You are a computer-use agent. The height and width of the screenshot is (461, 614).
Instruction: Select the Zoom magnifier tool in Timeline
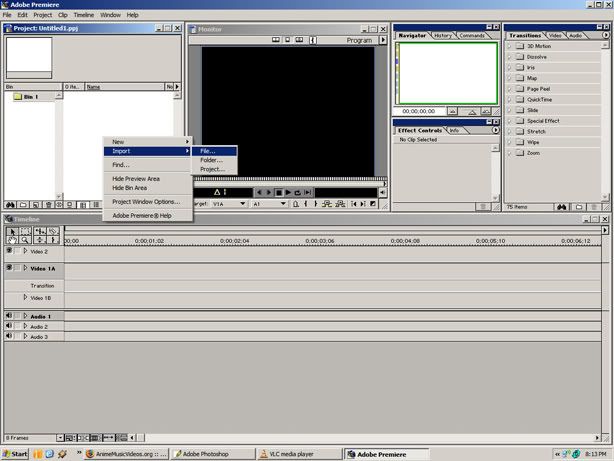tap(25, 240)
